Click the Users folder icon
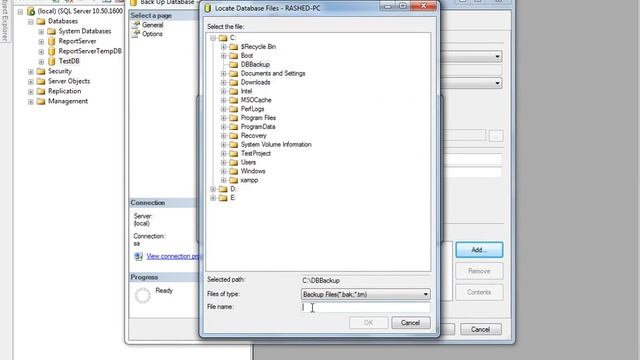Image resolution: width=640 pixels, height=360 pixels. click(x=233, y=162)
